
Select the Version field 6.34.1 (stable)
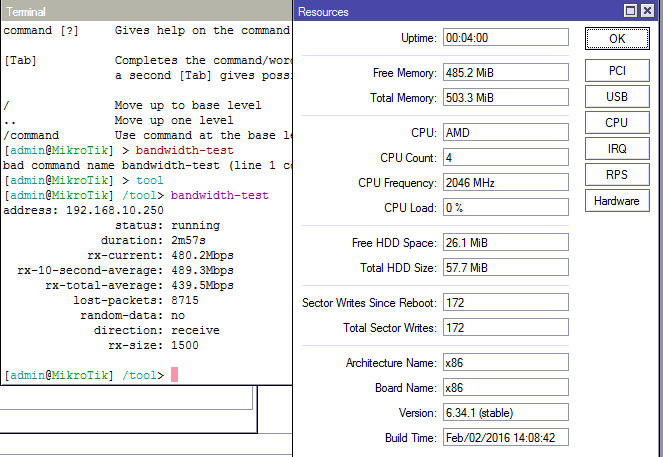point(506,413)
